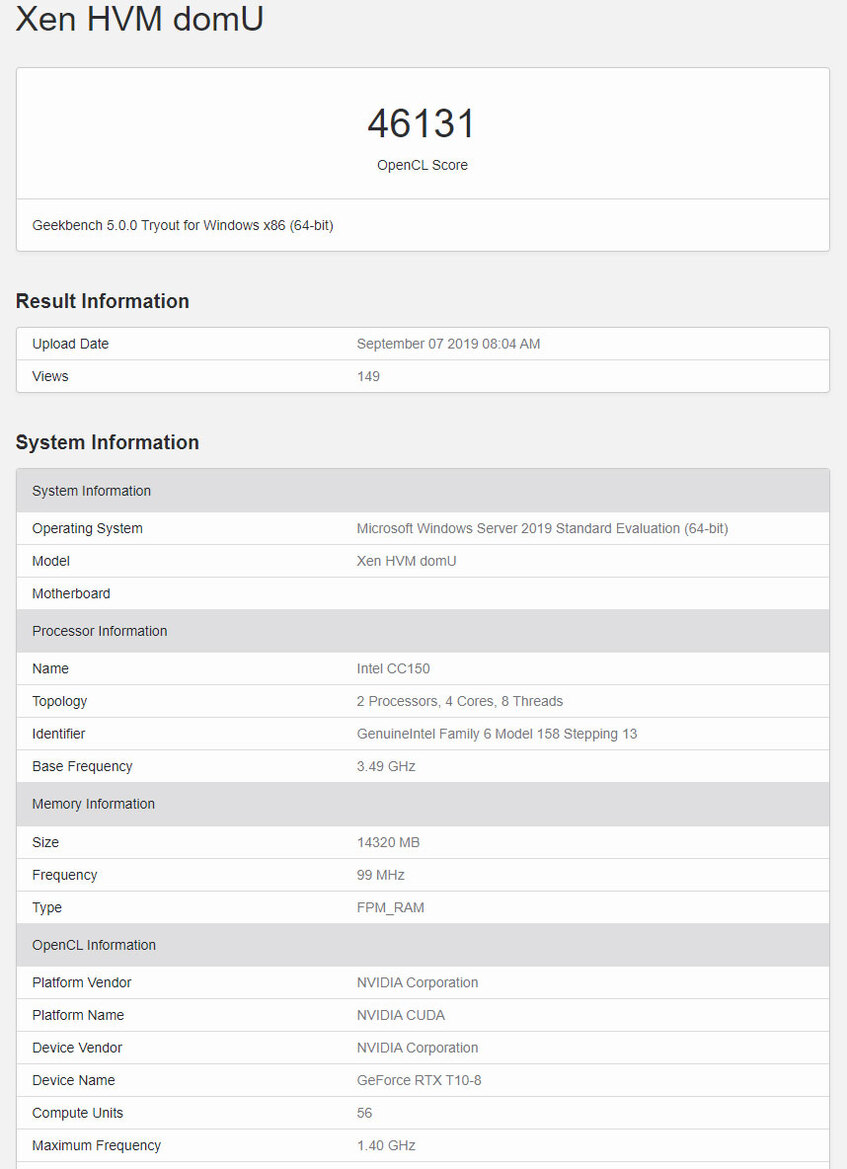Click the Model row value Xen HVM domU
The width and height of the screenshot is (847, 1169).
pos(406,561)
